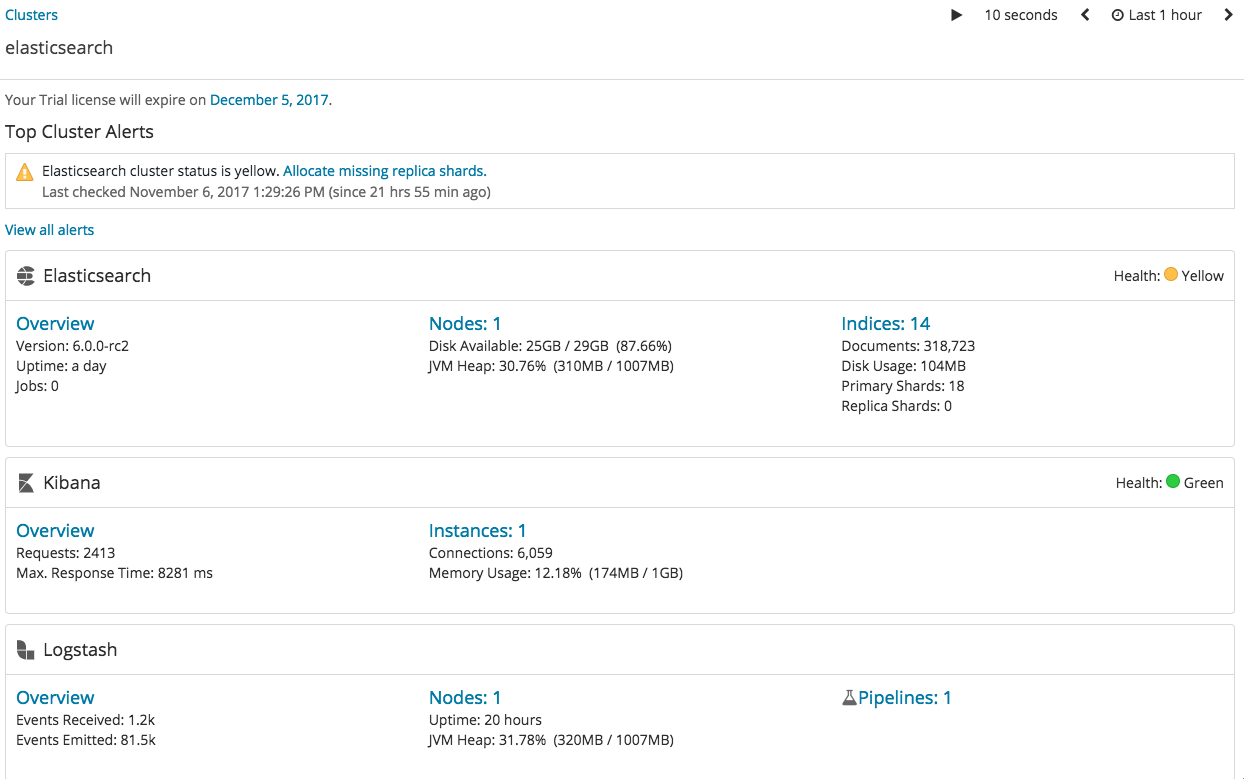Click Max. Response Time: 8281 ms
This screenshot has height=779, width=1244.
(x=114, y=573)
